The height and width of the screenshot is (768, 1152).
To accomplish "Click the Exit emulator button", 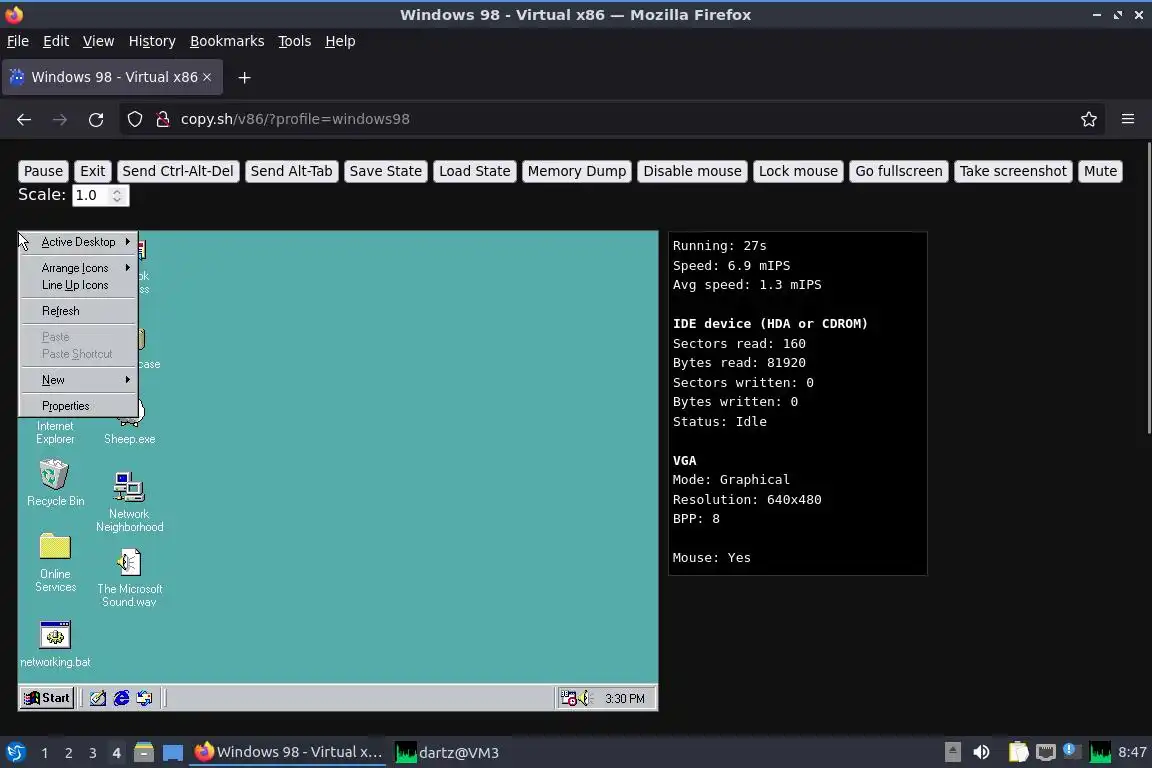I will click(x=93, y=171).
